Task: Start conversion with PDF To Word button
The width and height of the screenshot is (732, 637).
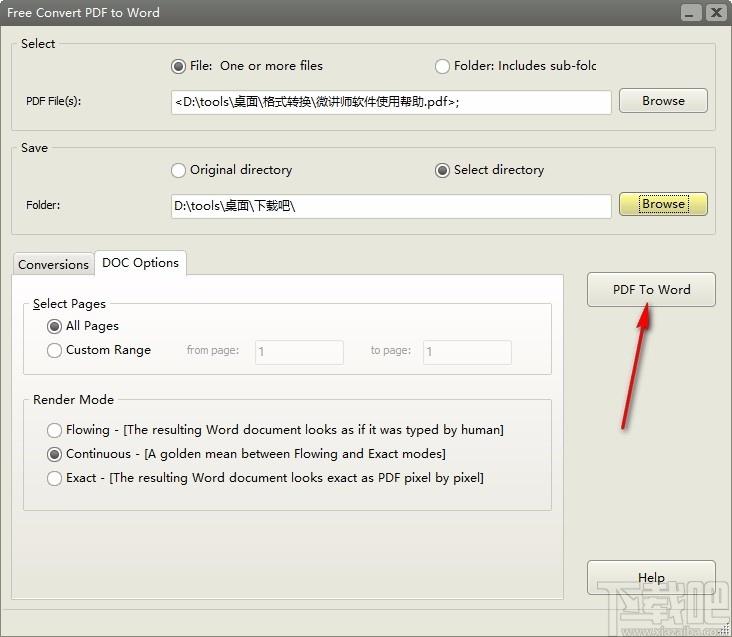Action: pos(651,289)
